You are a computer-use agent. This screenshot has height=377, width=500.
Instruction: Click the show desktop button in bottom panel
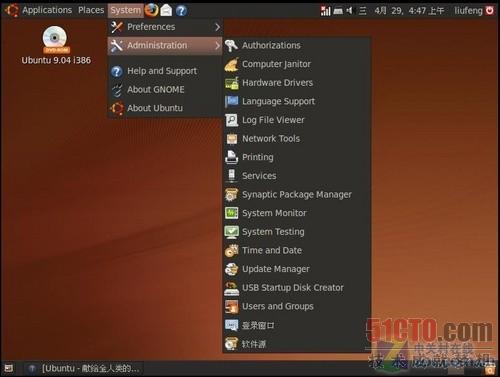pyautogui.click(x=9, y=368)
